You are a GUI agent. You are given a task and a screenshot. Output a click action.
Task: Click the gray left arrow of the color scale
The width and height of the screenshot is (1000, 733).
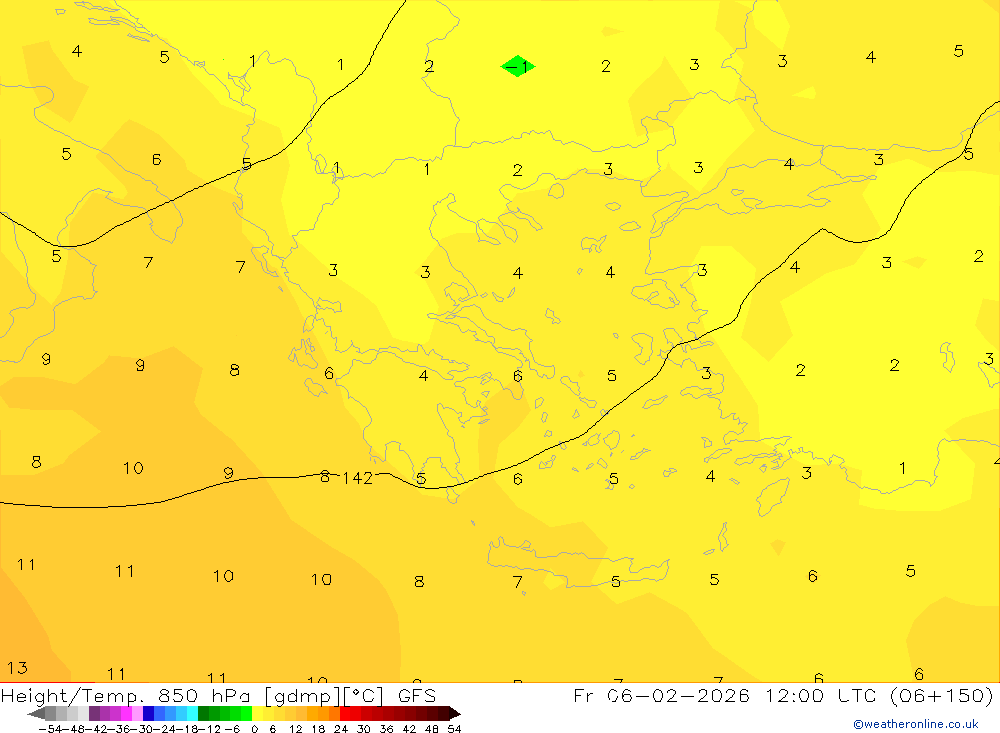pyautogui.click(x=36, y=714)
